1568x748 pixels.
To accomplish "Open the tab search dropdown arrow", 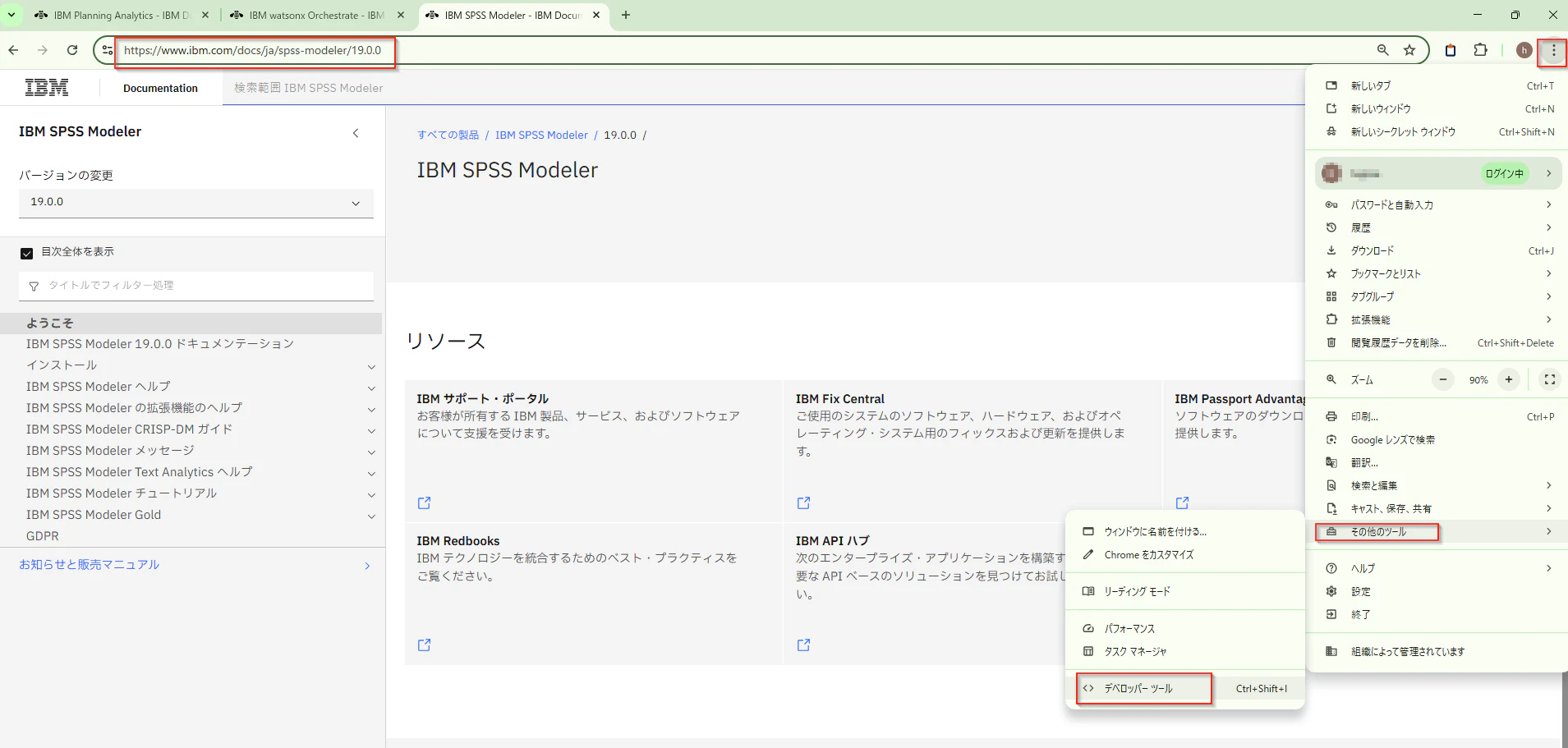I will 11,15.
